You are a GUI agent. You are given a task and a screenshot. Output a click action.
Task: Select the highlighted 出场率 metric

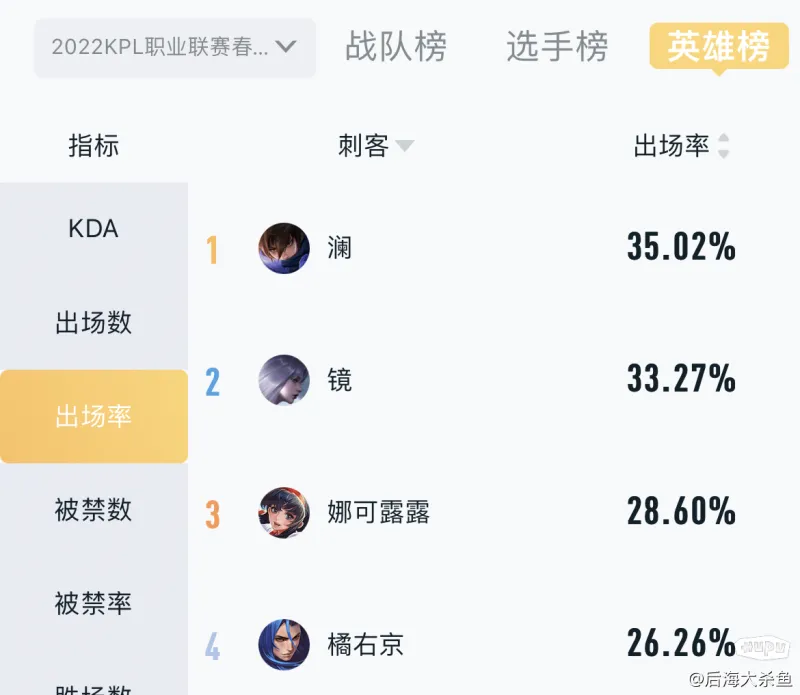click(93, 416)
